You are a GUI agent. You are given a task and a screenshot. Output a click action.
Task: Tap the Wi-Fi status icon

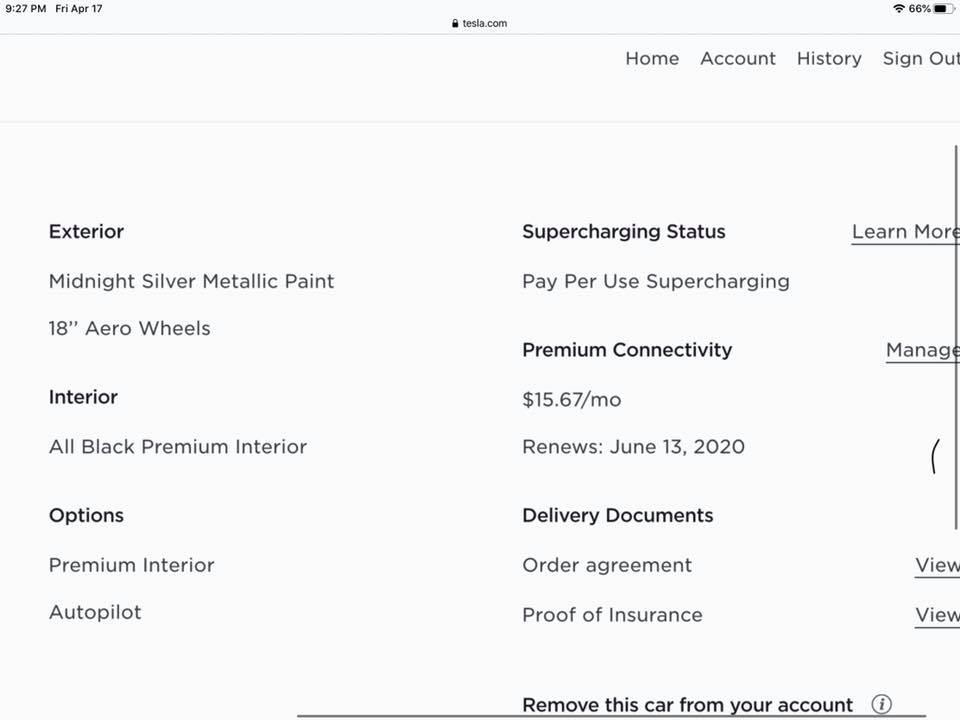[899, 8]
